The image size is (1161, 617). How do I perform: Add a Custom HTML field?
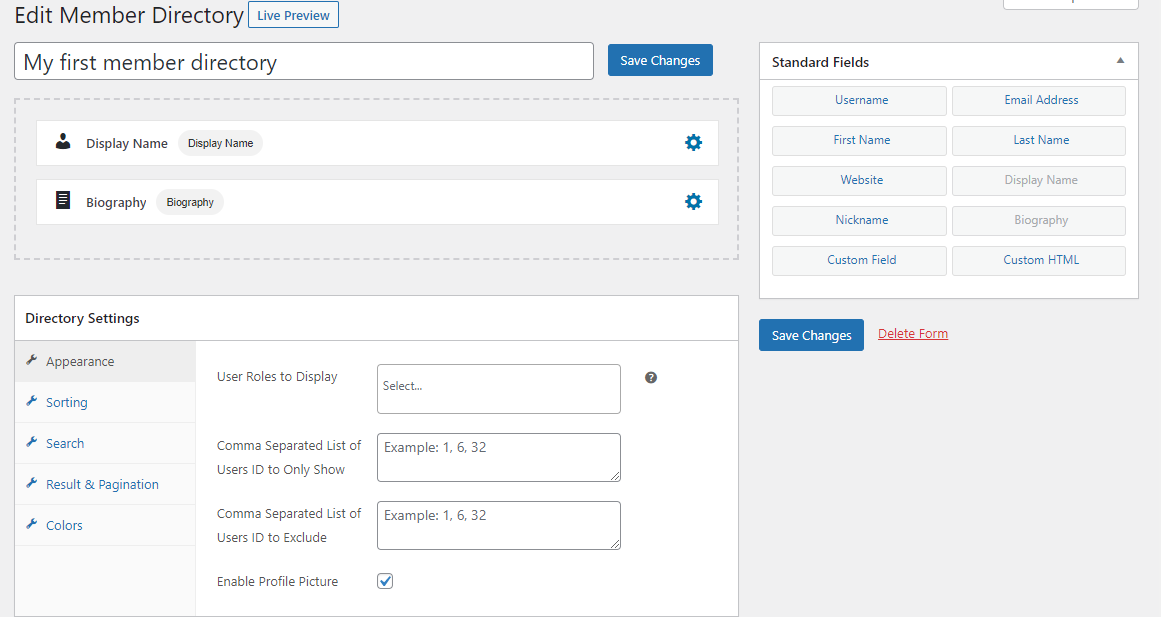pyautogui.click(x=1039, y=261)
